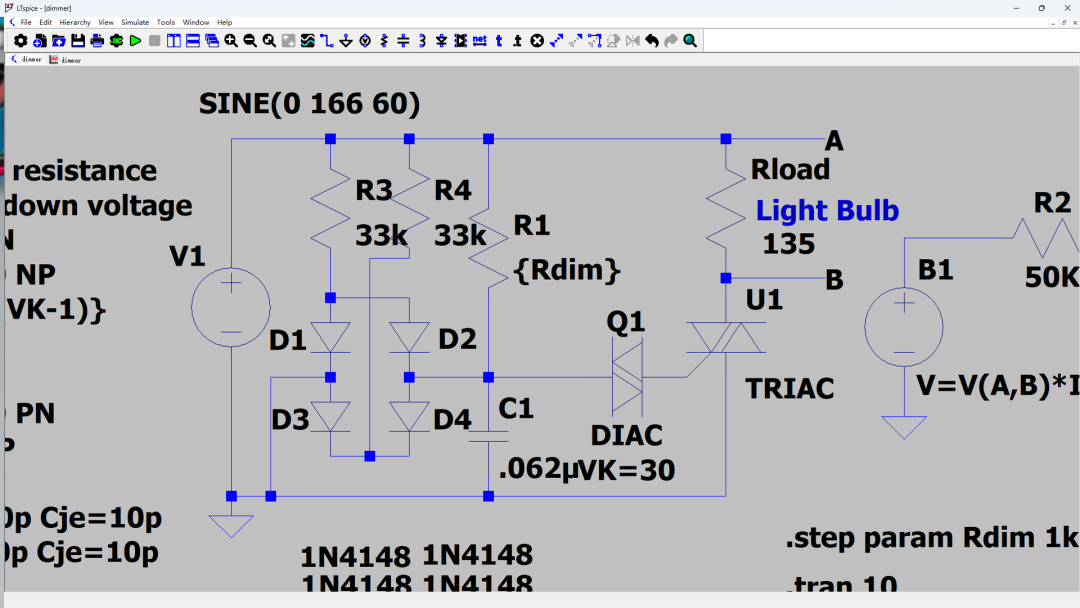Screen dimensions: 1080x608
Task: Run the simulation with the green arrow
Action: coord(136,41)
